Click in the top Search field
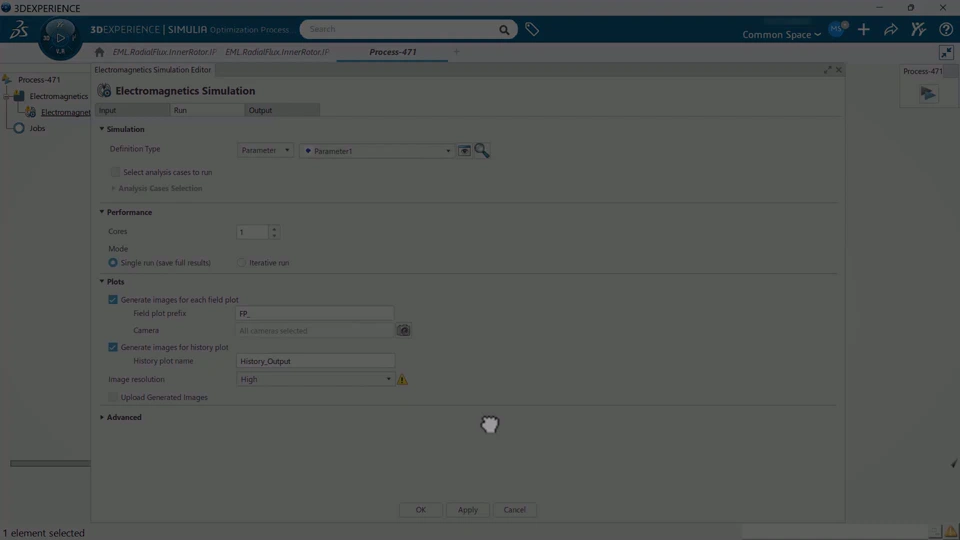The width and height of the screenshot is (960, 540). pos(401,29)
